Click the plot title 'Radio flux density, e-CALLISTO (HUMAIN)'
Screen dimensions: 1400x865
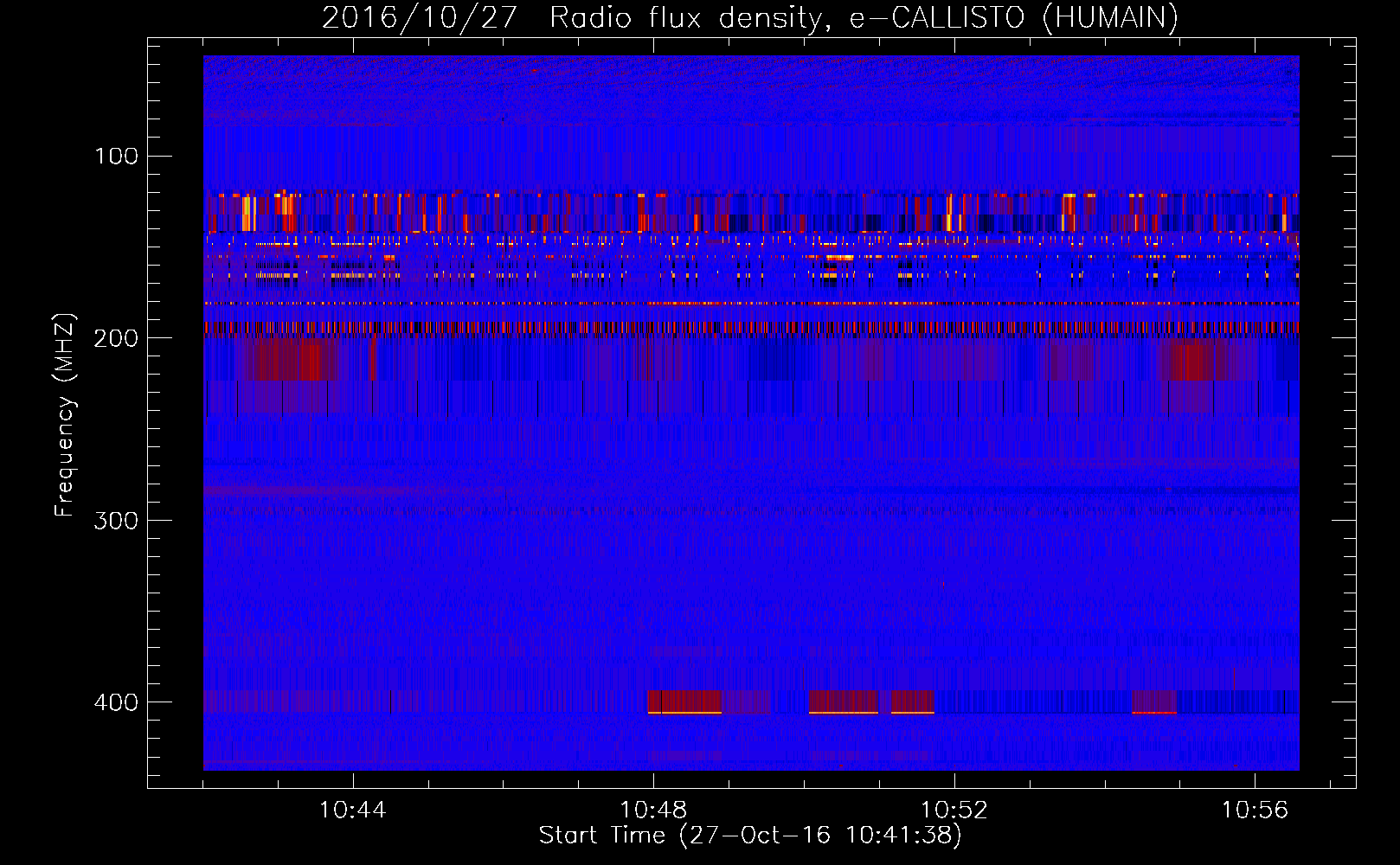(864, 18)
